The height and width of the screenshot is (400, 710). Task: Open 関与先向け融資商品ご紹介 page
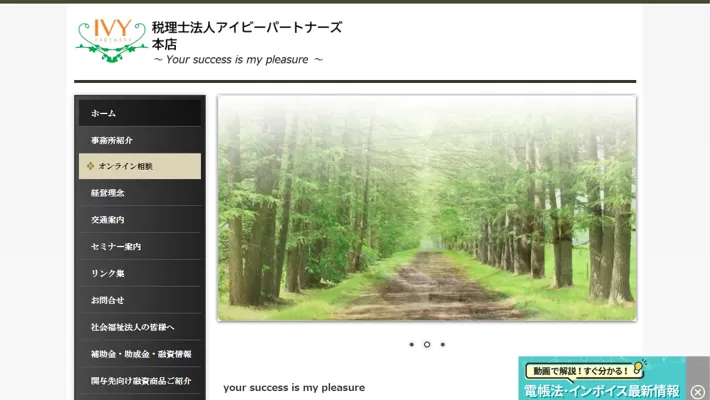coord(140,381)
